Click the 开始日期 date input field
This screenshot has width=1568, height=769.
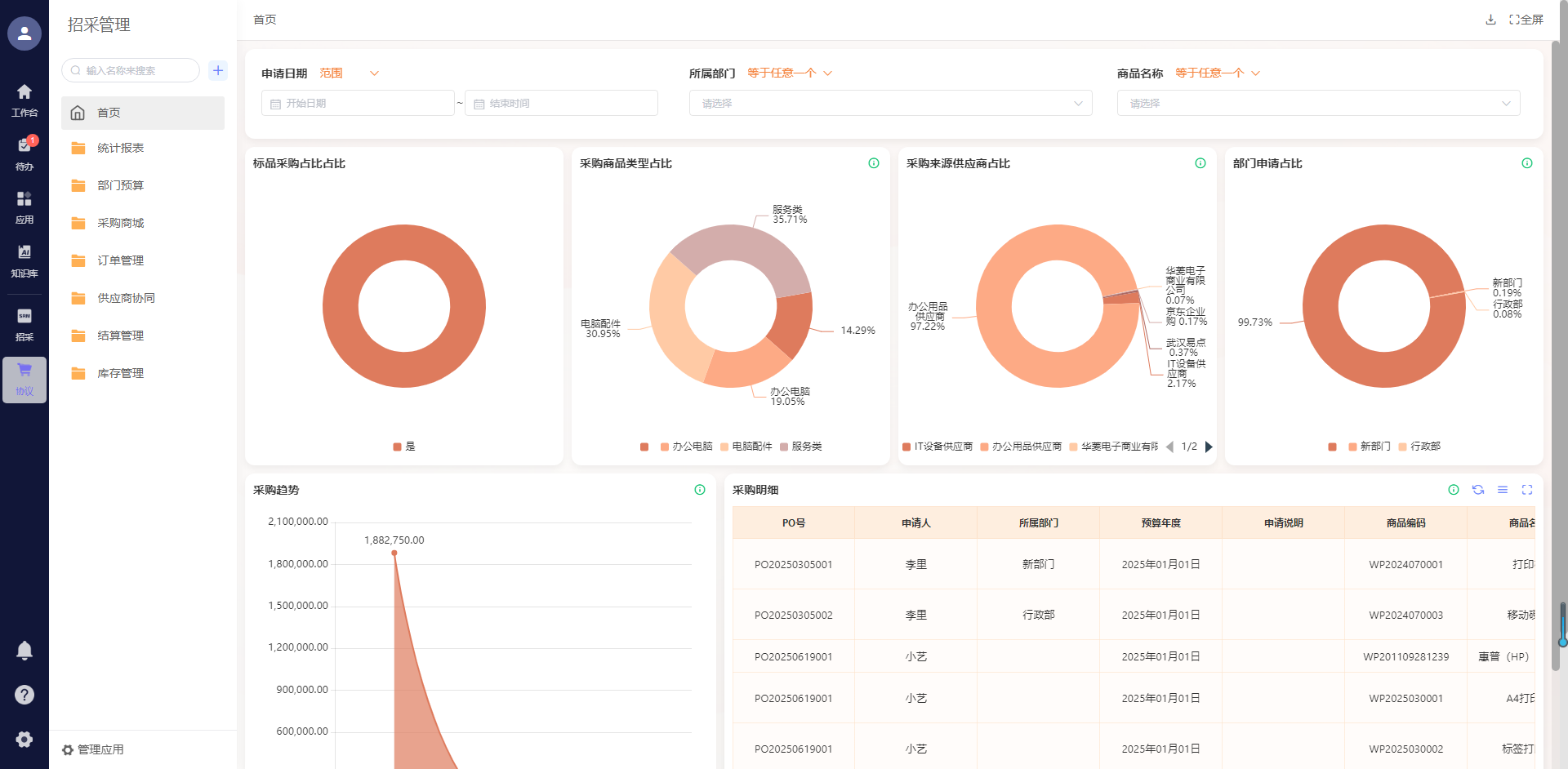point(358,104)
